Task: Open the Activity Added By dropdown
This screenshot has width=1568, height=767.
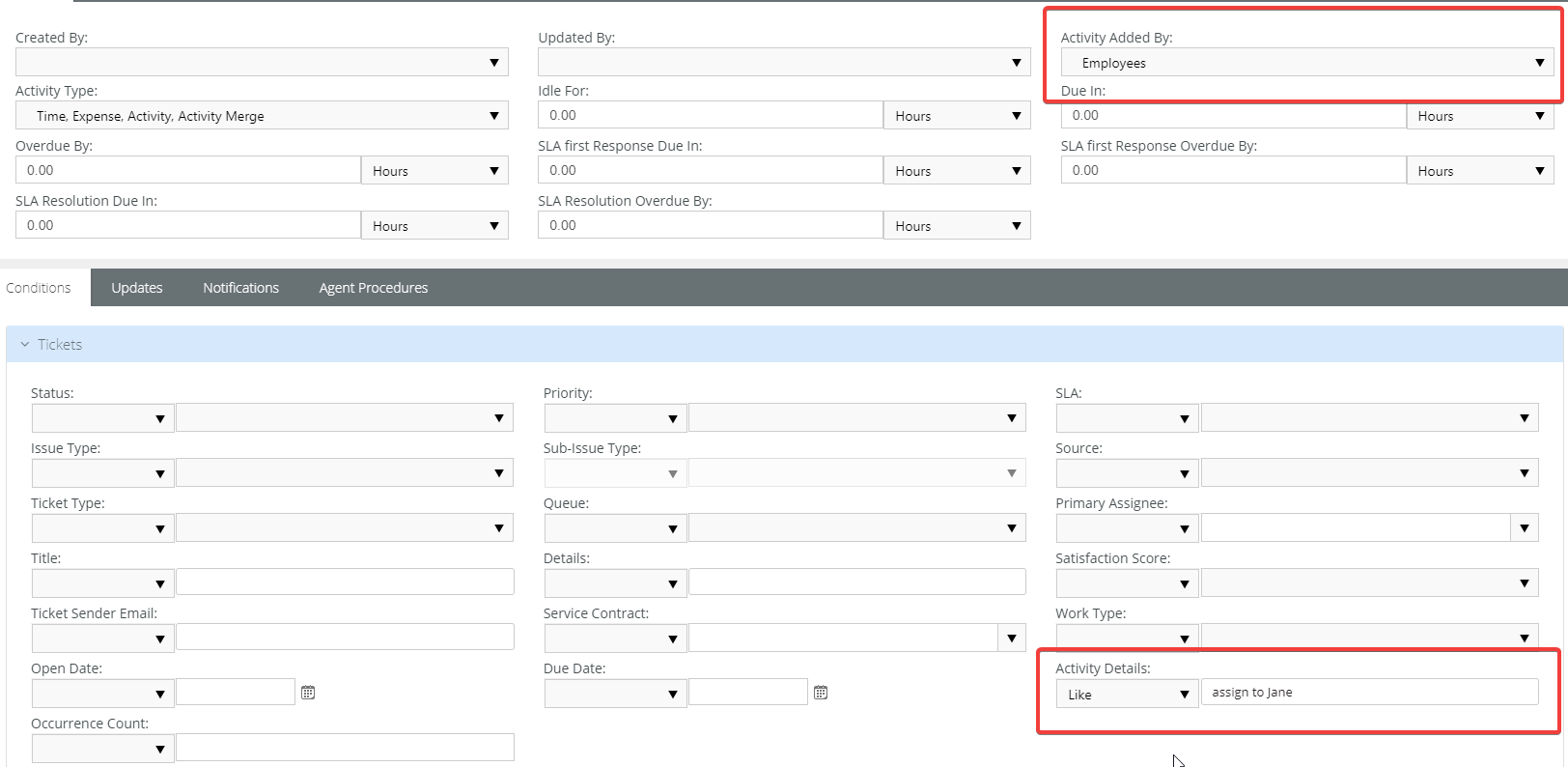Action: [1306, 63]
